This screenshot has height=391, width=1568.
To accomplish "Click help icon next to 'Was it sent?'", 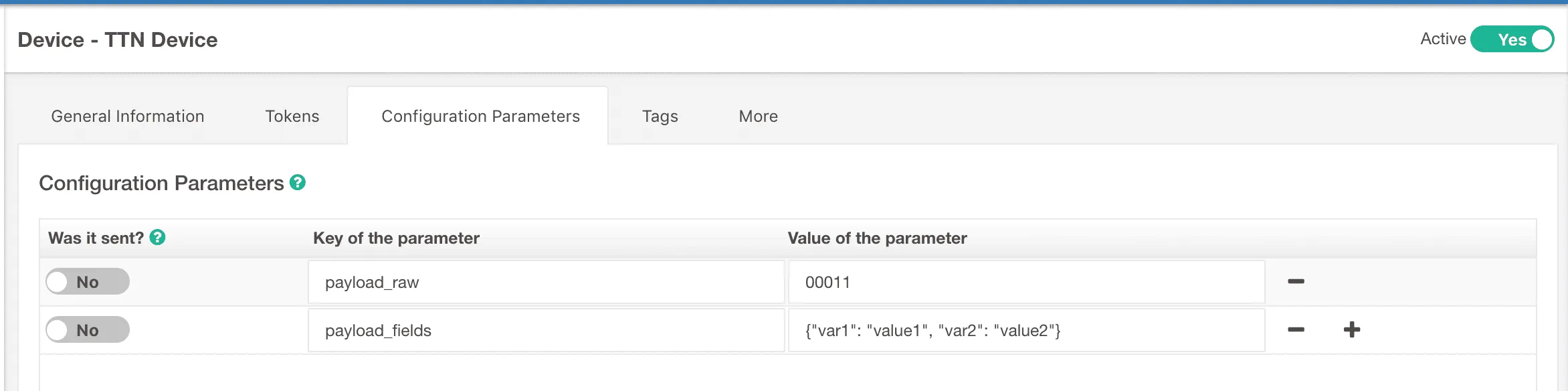I will (x=157, y=237).
